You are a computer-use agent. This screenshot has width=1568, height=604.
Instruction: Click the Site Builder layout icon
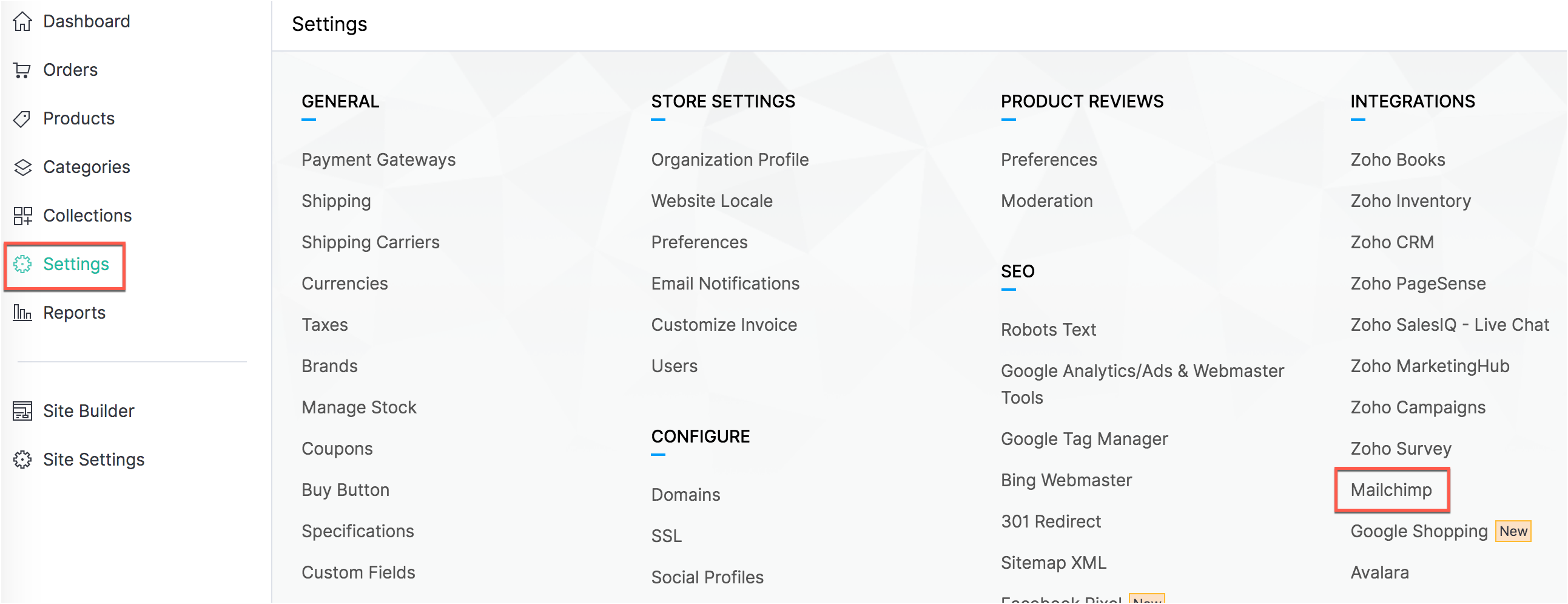tap(22, 412)
